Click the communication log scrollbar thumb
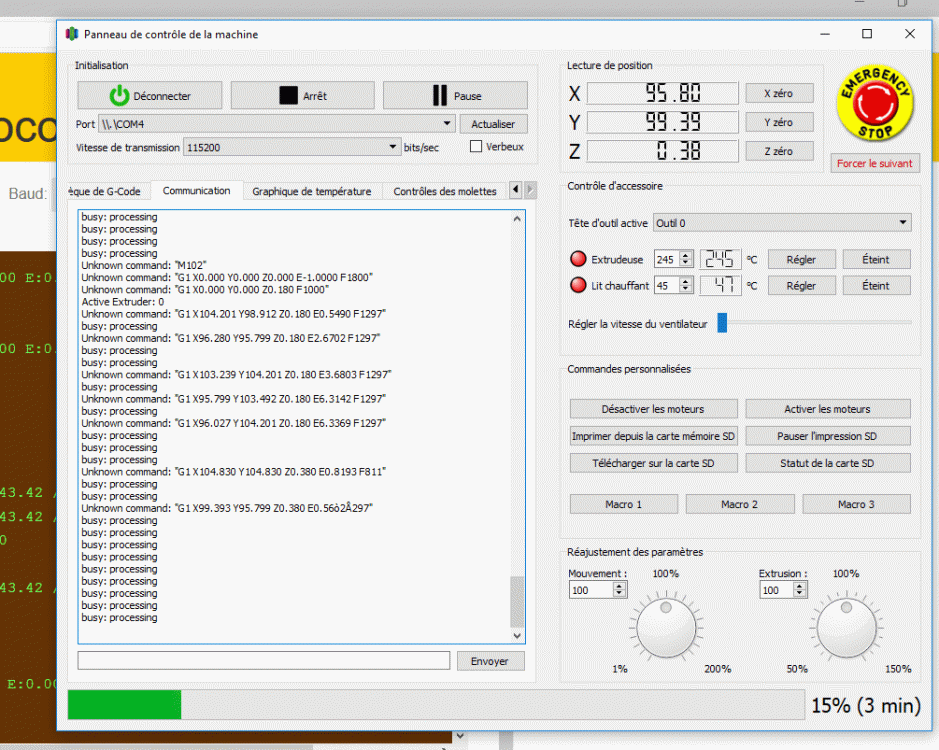939x750 pixels. pos(517,601)
